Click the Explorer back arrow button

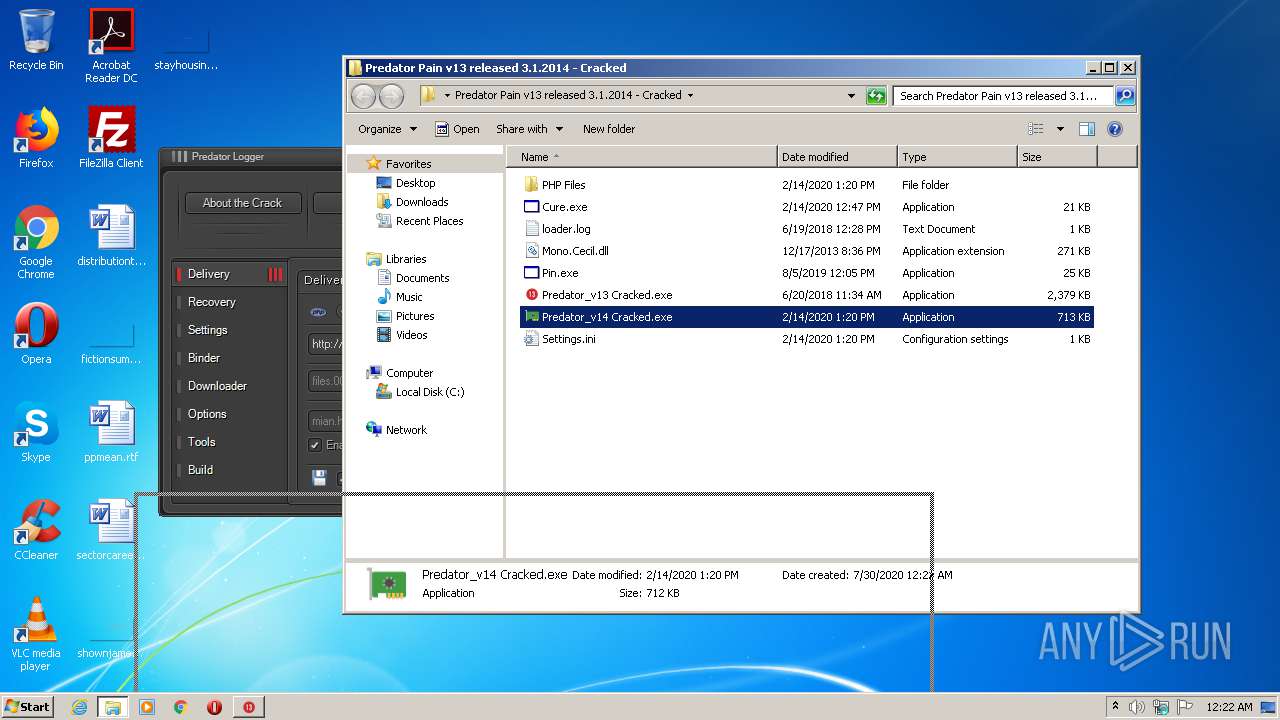[x=363, y=96]
